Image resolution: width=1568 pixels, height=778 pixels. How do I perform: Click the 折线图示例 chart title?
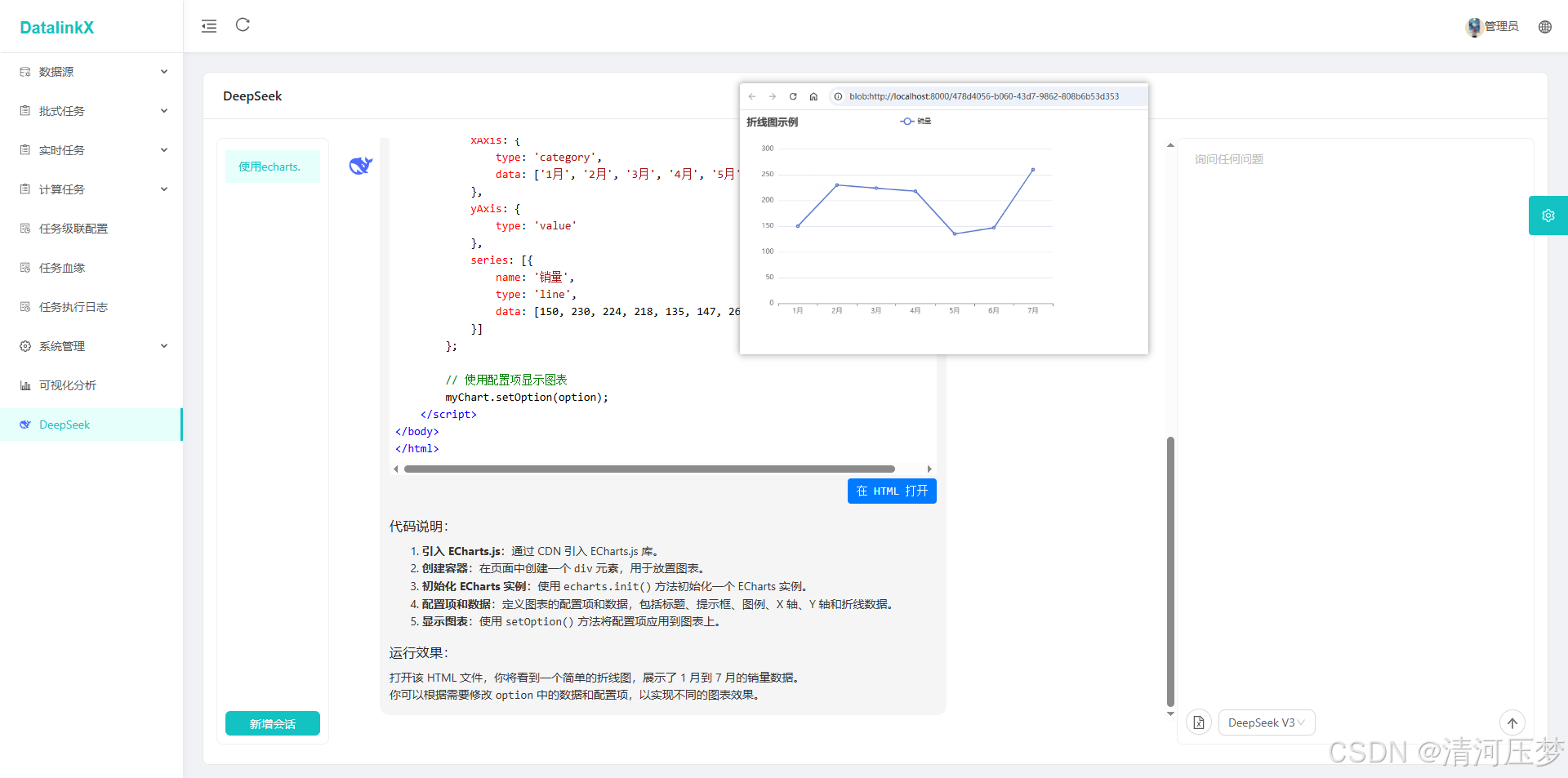pos(772,122)
